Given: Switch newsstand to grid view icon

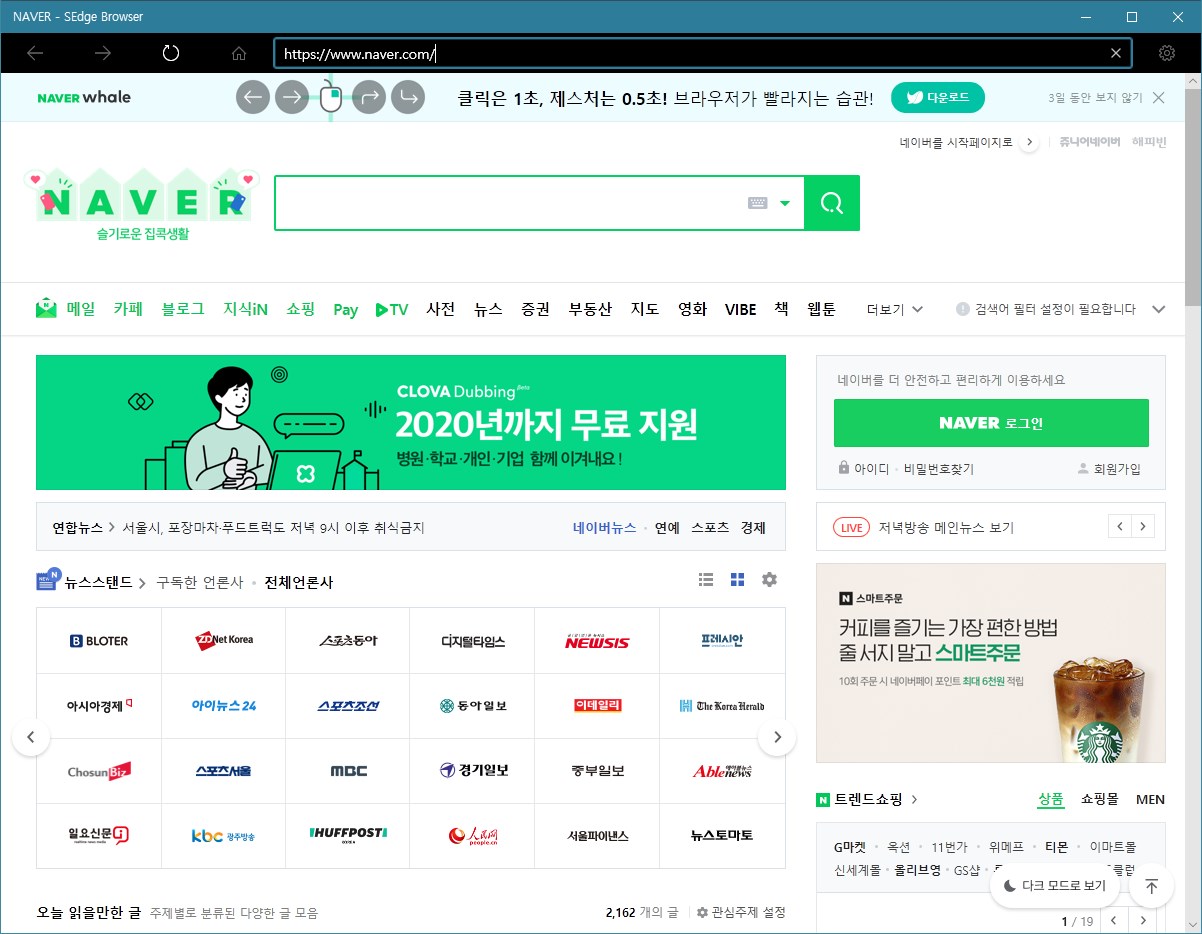Looking at the screenshot, I should 738,579.
